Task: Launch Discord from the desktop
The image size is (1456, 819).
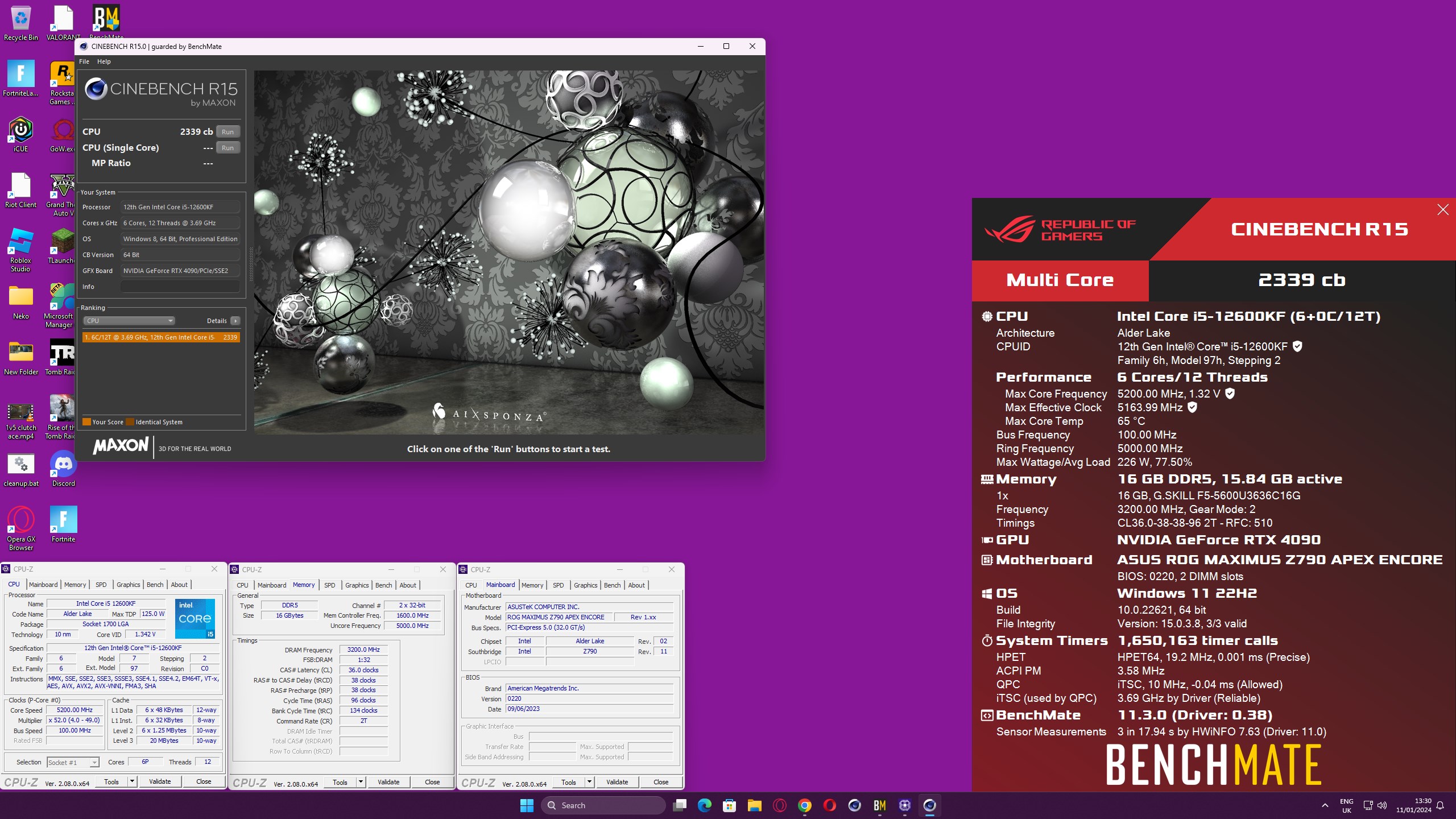Action: 63,469
